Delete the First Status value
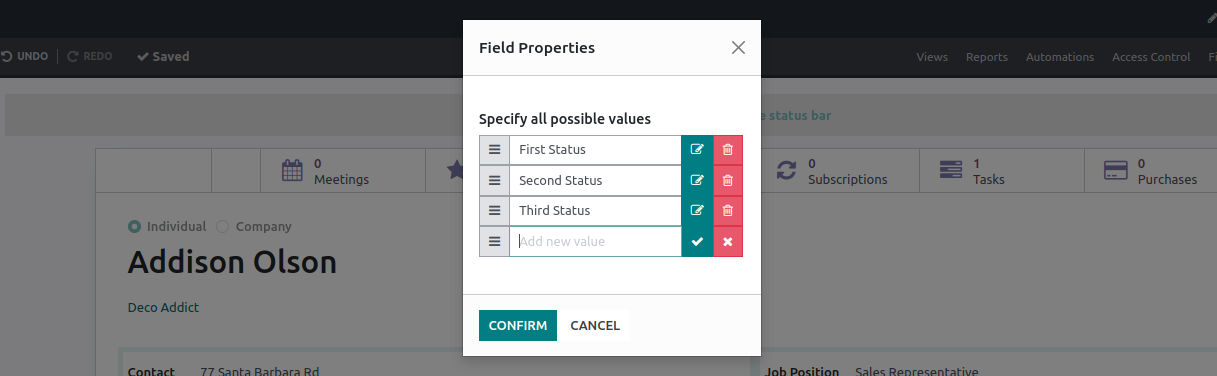Screen dimensions: 1217x376 coord(728,150)
